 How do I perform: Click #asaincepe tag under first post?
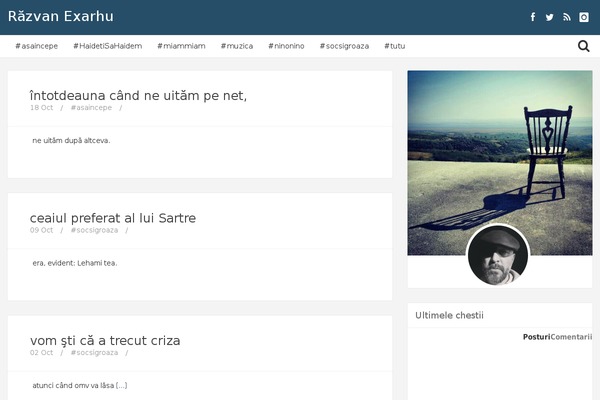click(91, 107)
